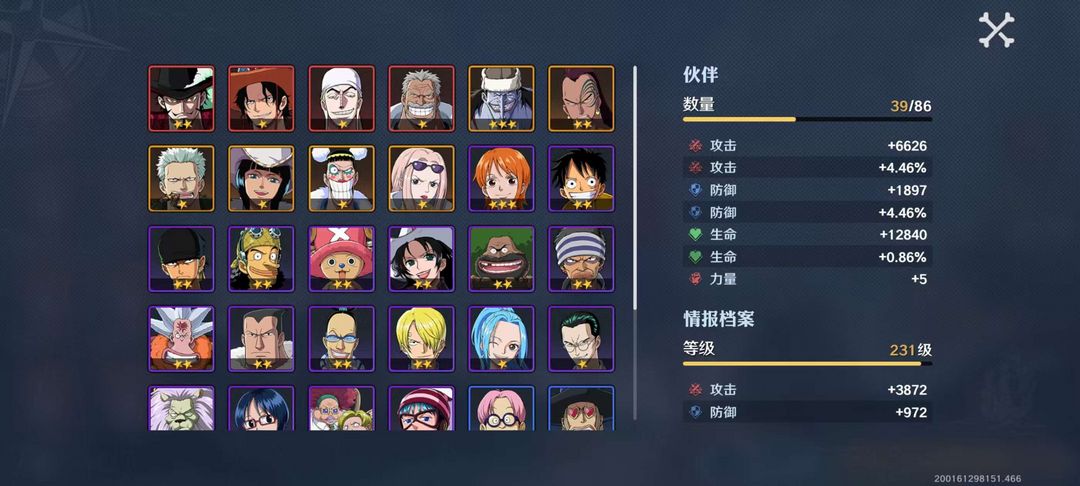Select Chopper with pink hat
Image resolution: width=1080 pixels, height=486 pixels.
coord(342,259)
